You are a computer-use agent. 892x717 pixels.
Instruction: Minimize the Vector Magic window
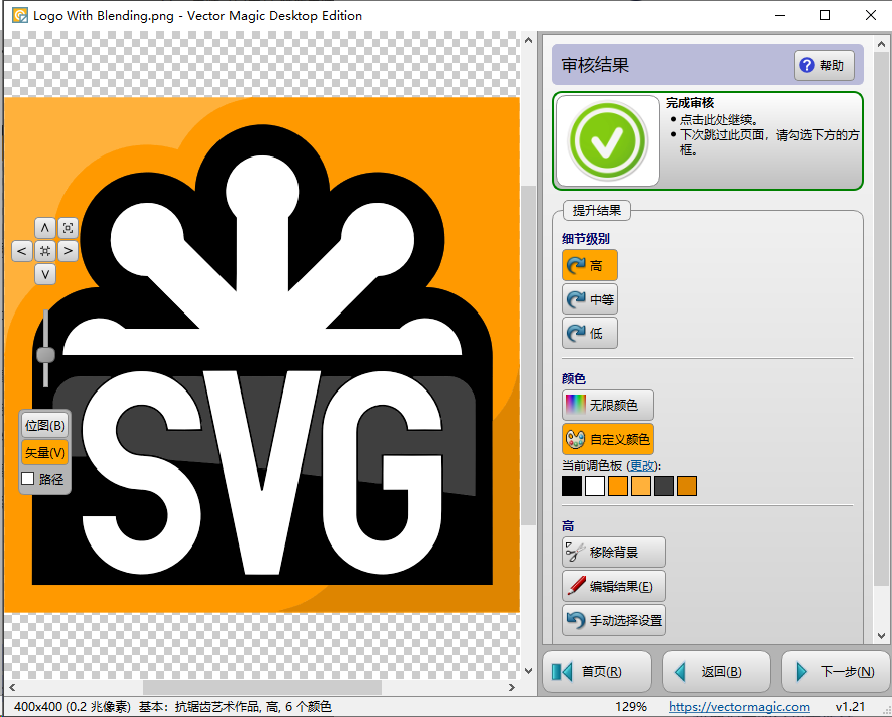(x=780, y=15)
